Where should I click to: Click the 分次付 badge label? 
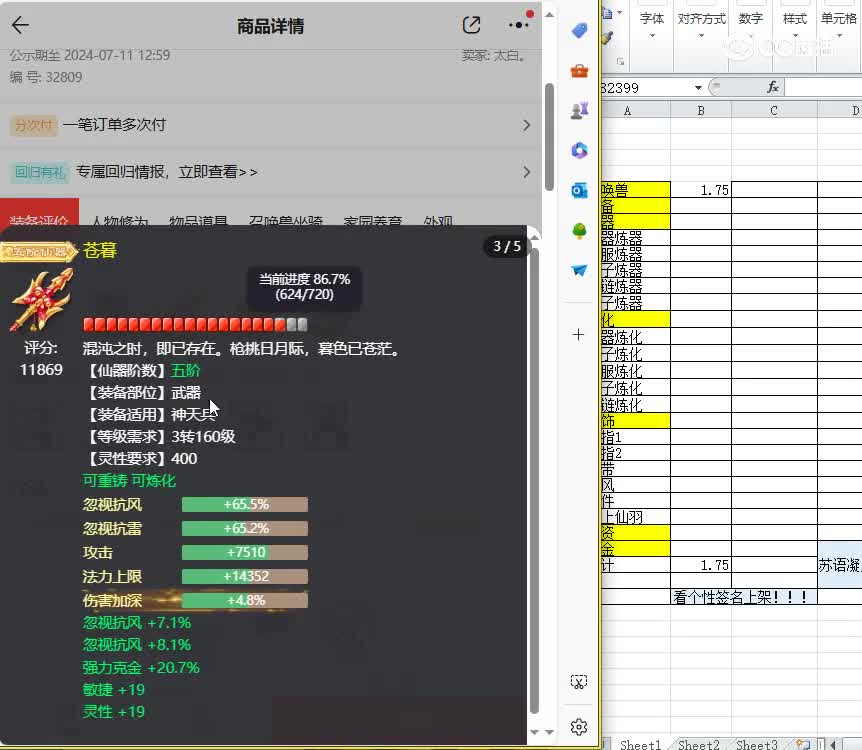[x=34, y=125]
